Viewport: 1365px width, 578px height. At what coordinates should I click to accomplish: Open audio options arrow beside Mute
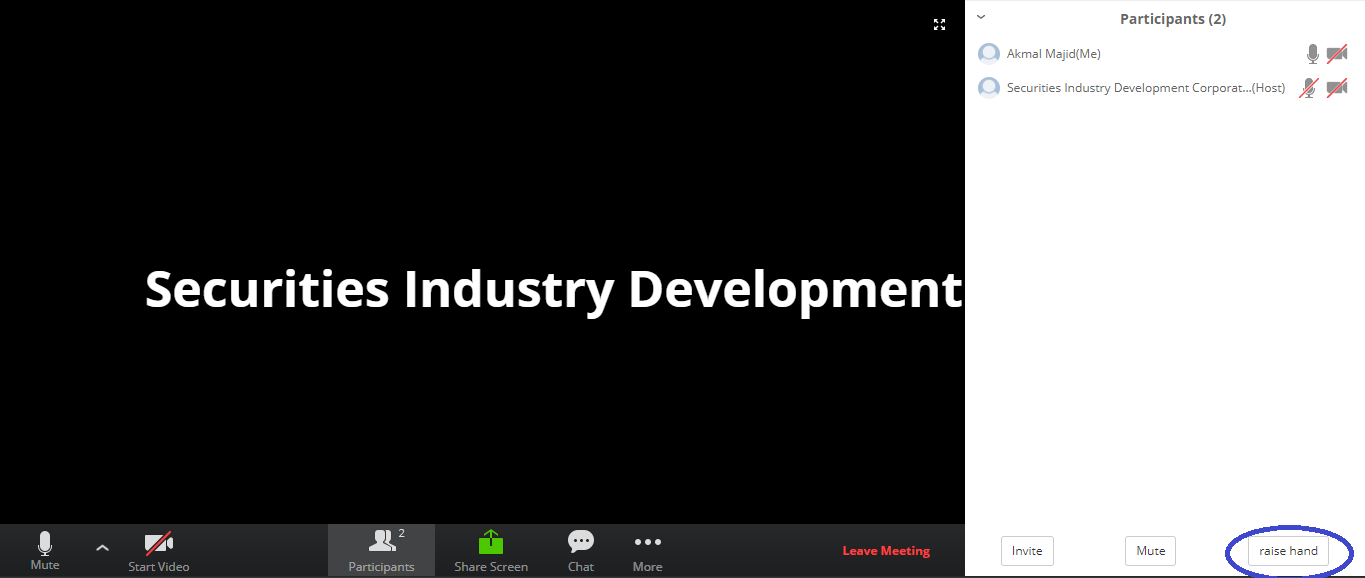coord(102,548)
